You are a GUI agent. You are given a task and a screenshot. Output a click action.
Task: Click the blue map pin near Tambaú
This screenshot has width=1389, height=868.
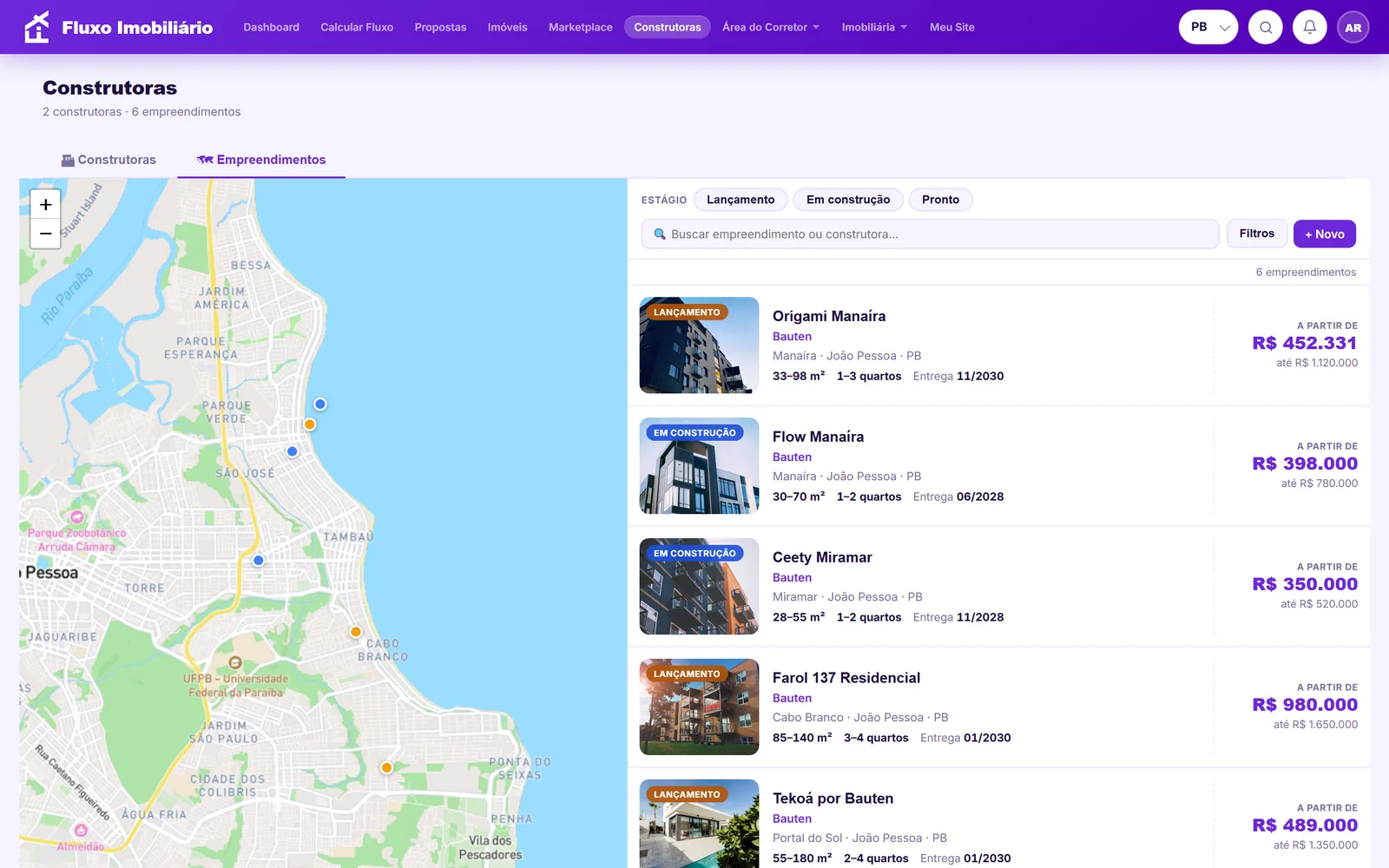click(x=259, y=561)
